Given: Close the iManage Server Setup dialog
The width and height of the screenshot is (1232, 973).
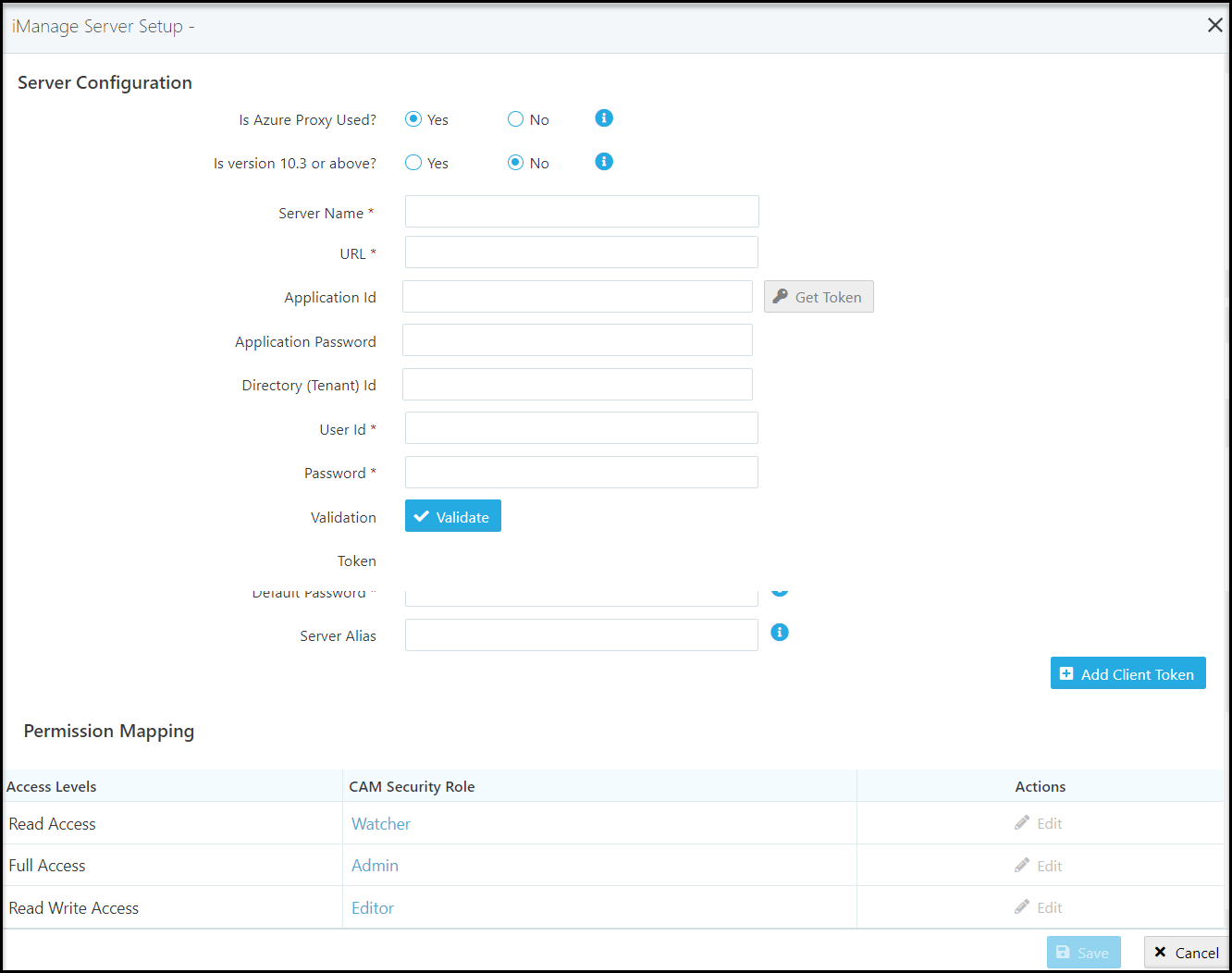Looking at the screenshot, I should coord(1214,26).
